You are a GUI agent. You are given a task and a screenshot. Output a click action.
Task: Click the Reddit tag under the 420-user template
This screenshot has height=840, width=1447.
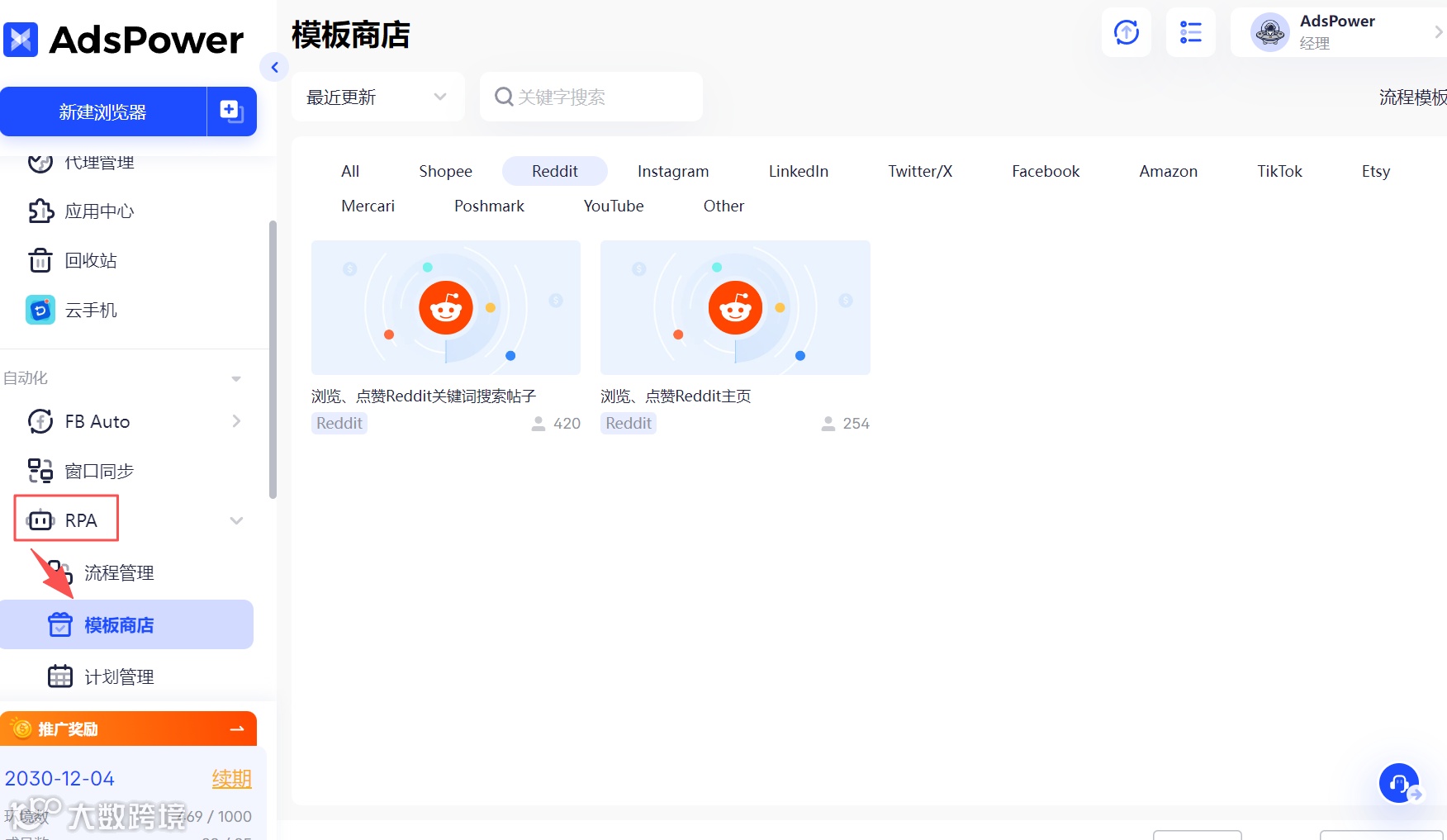pos(339,423)
